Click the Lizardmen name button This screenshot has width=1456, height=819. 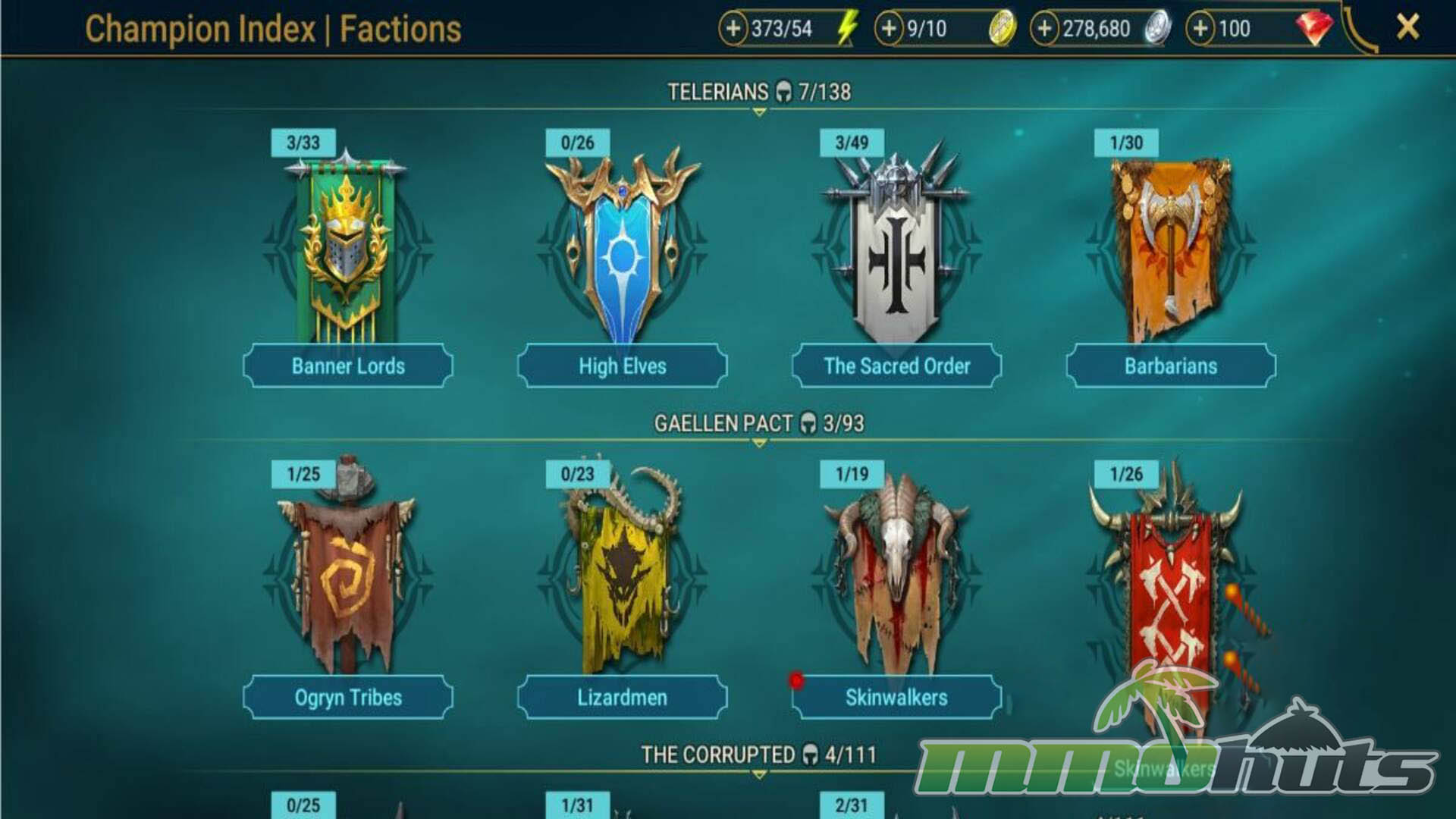pyautogui.click(x=623, y=698)
